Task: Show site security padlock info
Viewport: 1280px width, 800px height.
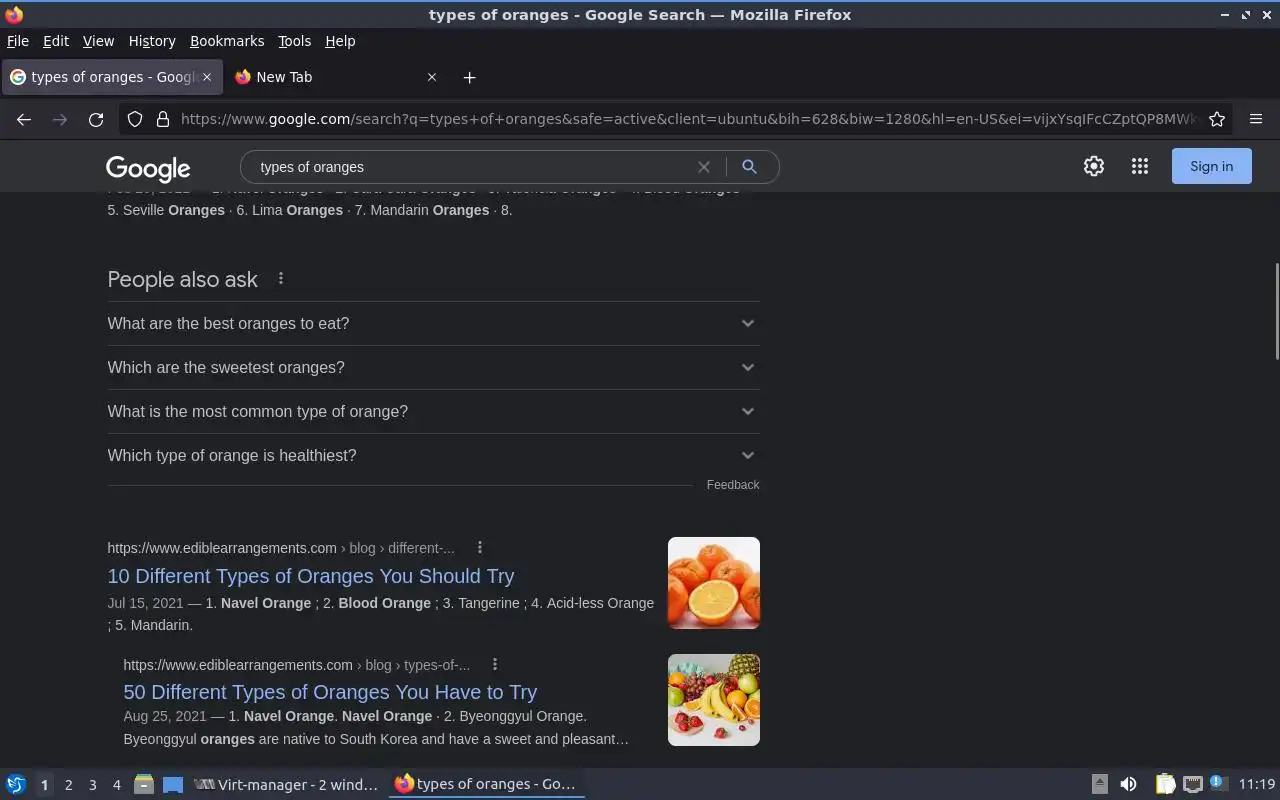Action: 163,119
